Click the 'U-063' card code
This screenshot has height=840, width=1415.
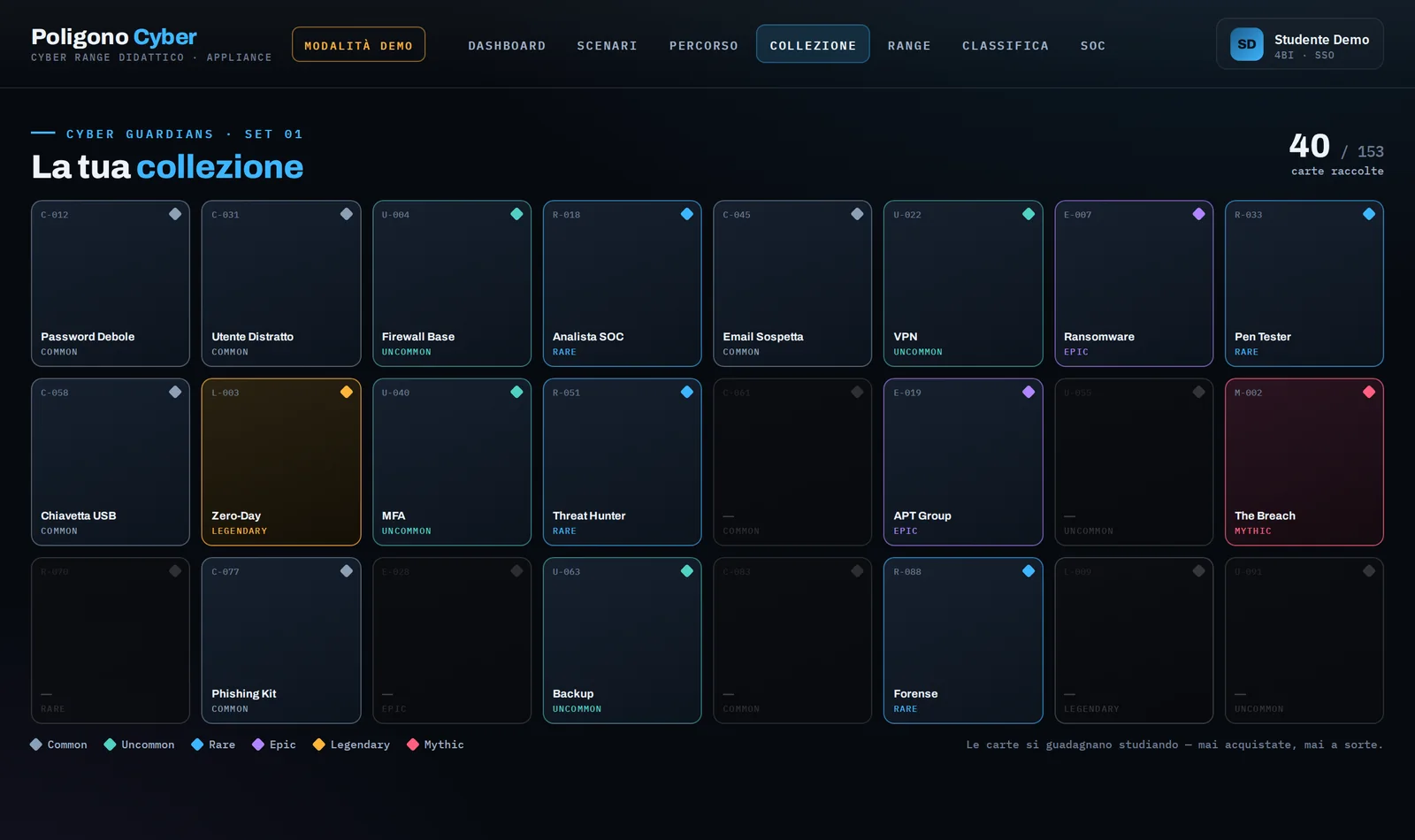coord(567,572)
